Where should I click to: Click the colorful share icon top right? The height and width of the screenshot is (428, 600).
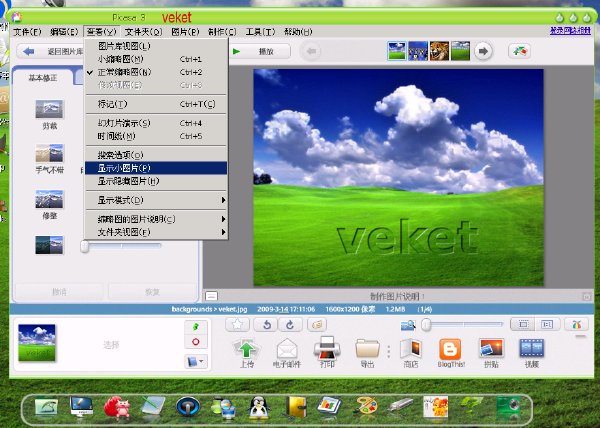tap(520, 51)
